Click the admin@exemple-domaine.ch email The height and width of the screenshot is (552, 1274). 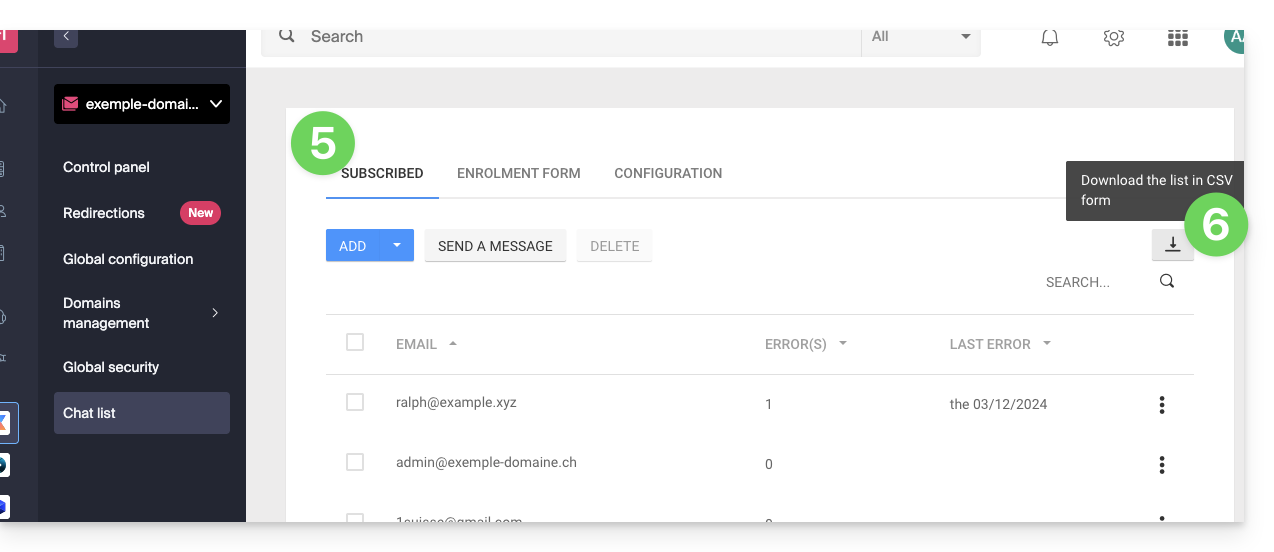pos(486,462)
